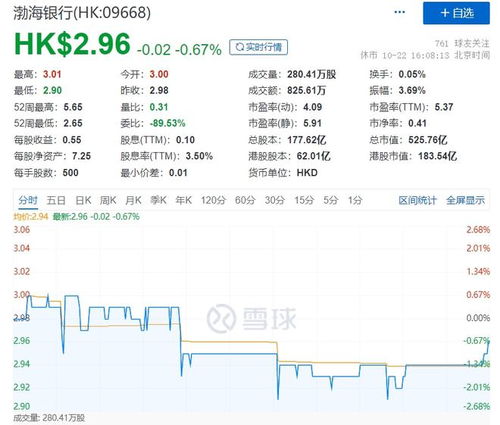The width and height of the screenshot is (500, 425).
Task: Click the 每手股数 value 500
Action: click(70, 173)
